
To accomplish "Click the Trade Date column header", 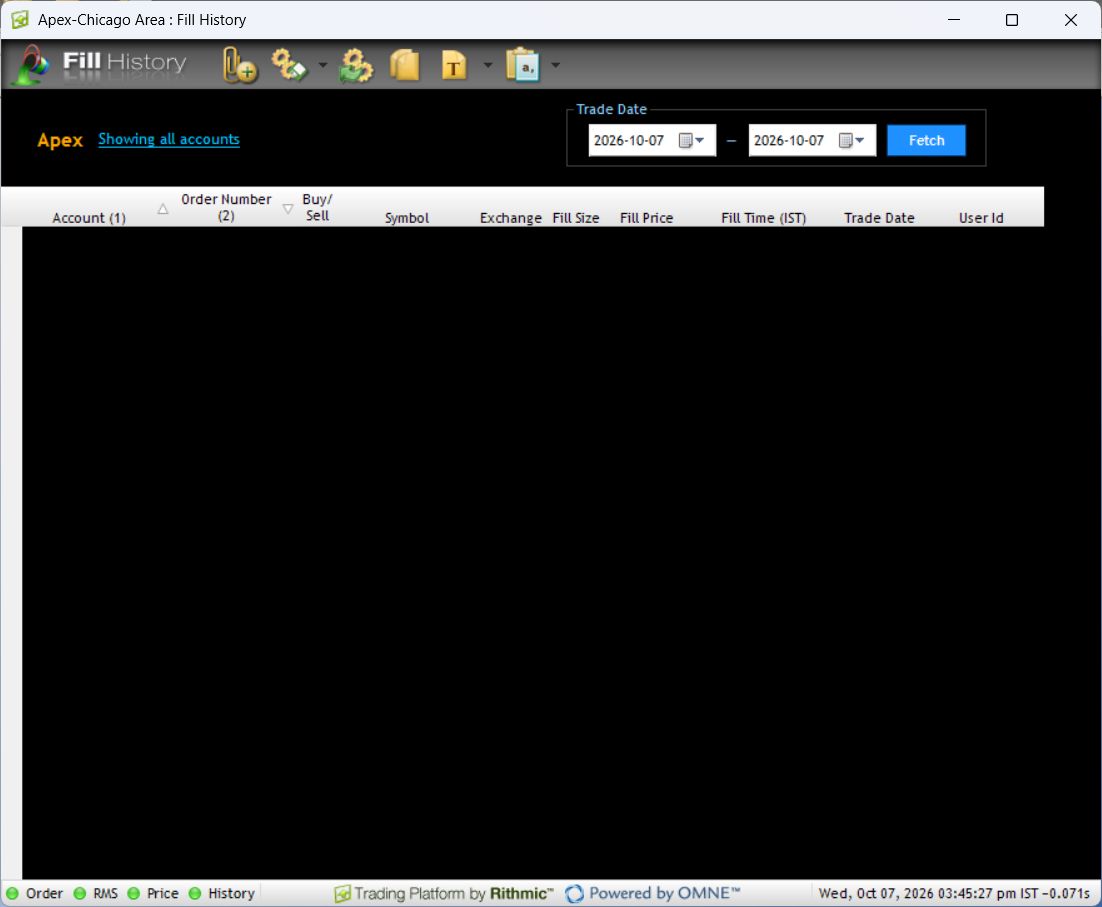I will tap(879, 218).
